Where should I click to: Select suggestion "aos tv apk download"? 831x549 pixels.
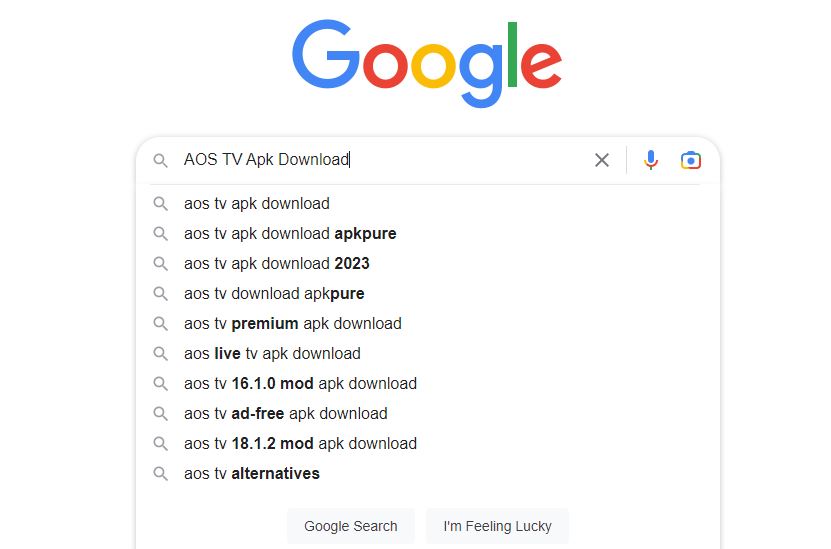(x=257, y=204)
